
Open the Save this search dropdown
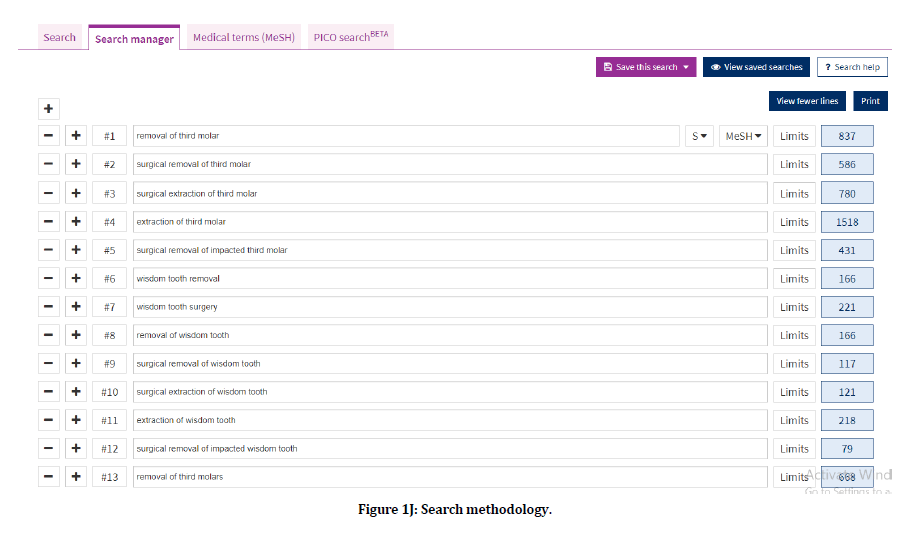click(x=646, y=67)
